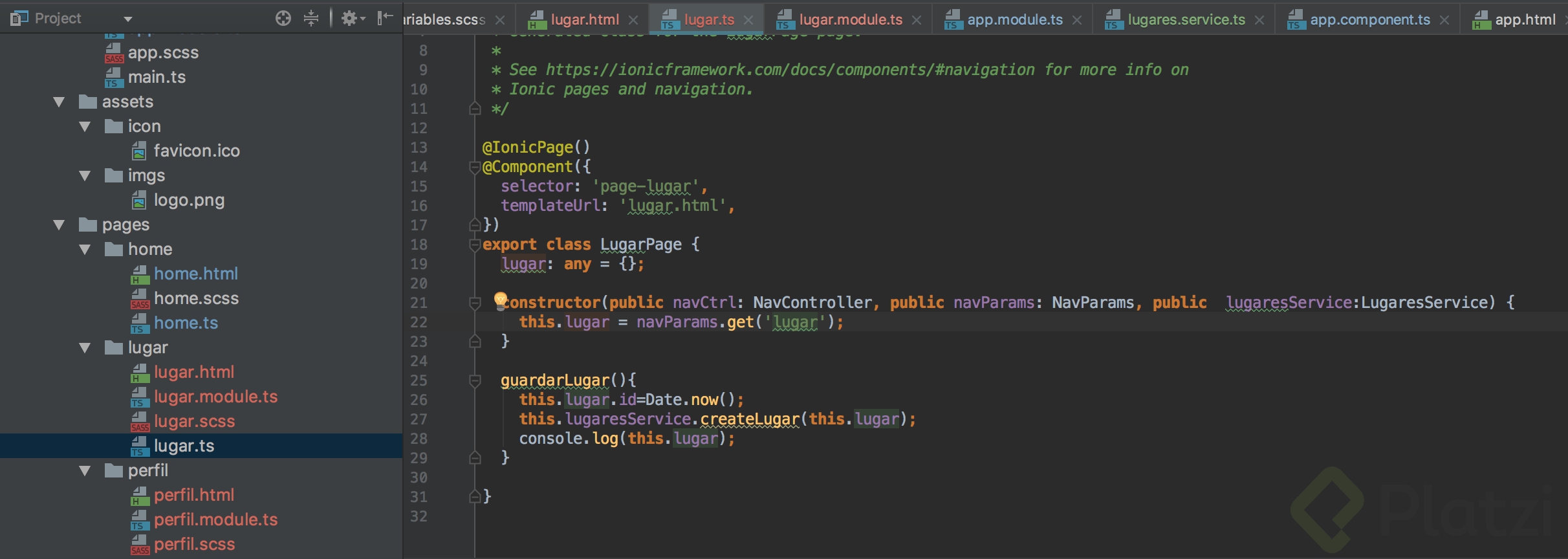Collapse the lugar folder

85,348
